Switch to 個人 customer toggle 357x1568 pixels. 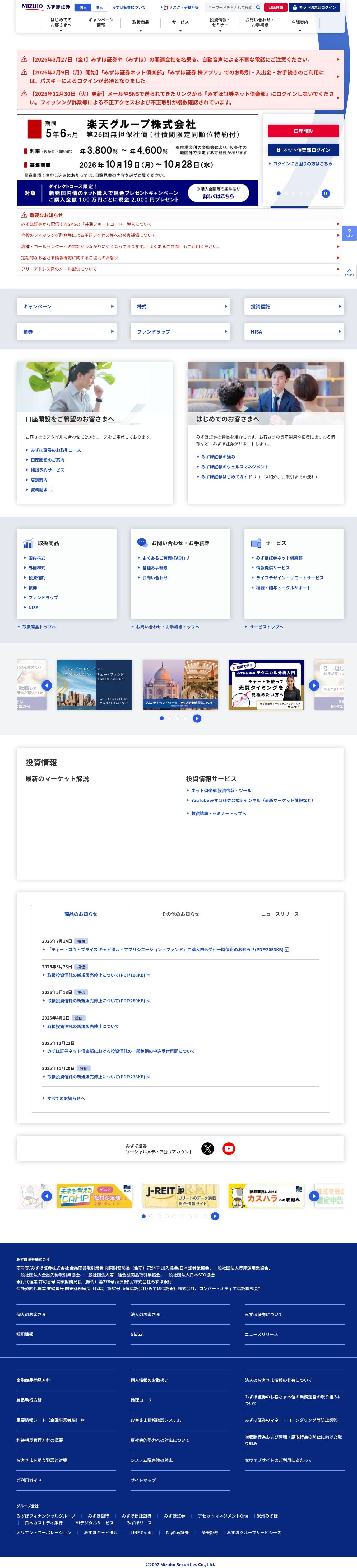84,7
